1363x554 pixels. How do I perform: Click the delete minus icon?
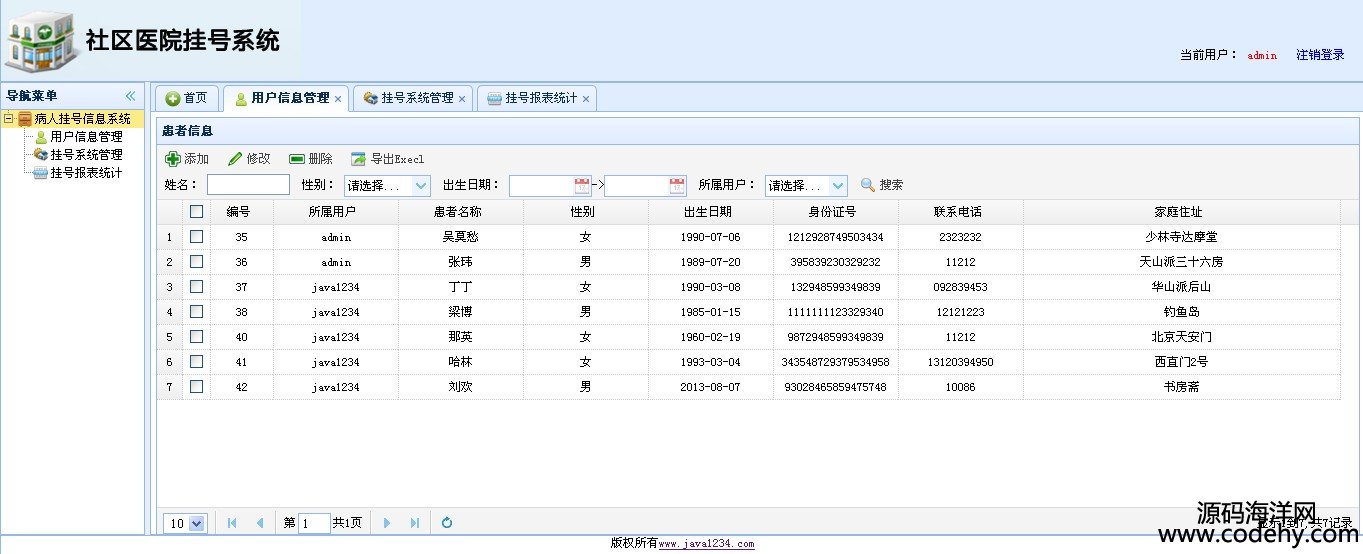297,159
